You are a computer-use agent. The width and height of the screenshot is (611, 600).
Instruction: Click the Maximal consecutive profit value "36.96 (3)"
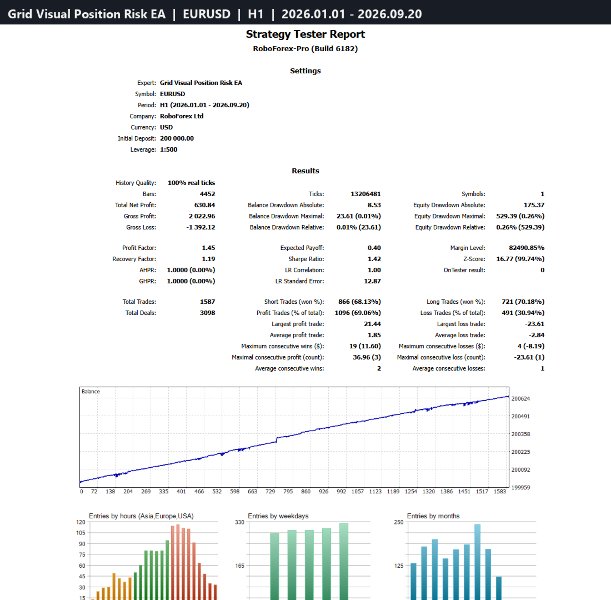point(367,357)
